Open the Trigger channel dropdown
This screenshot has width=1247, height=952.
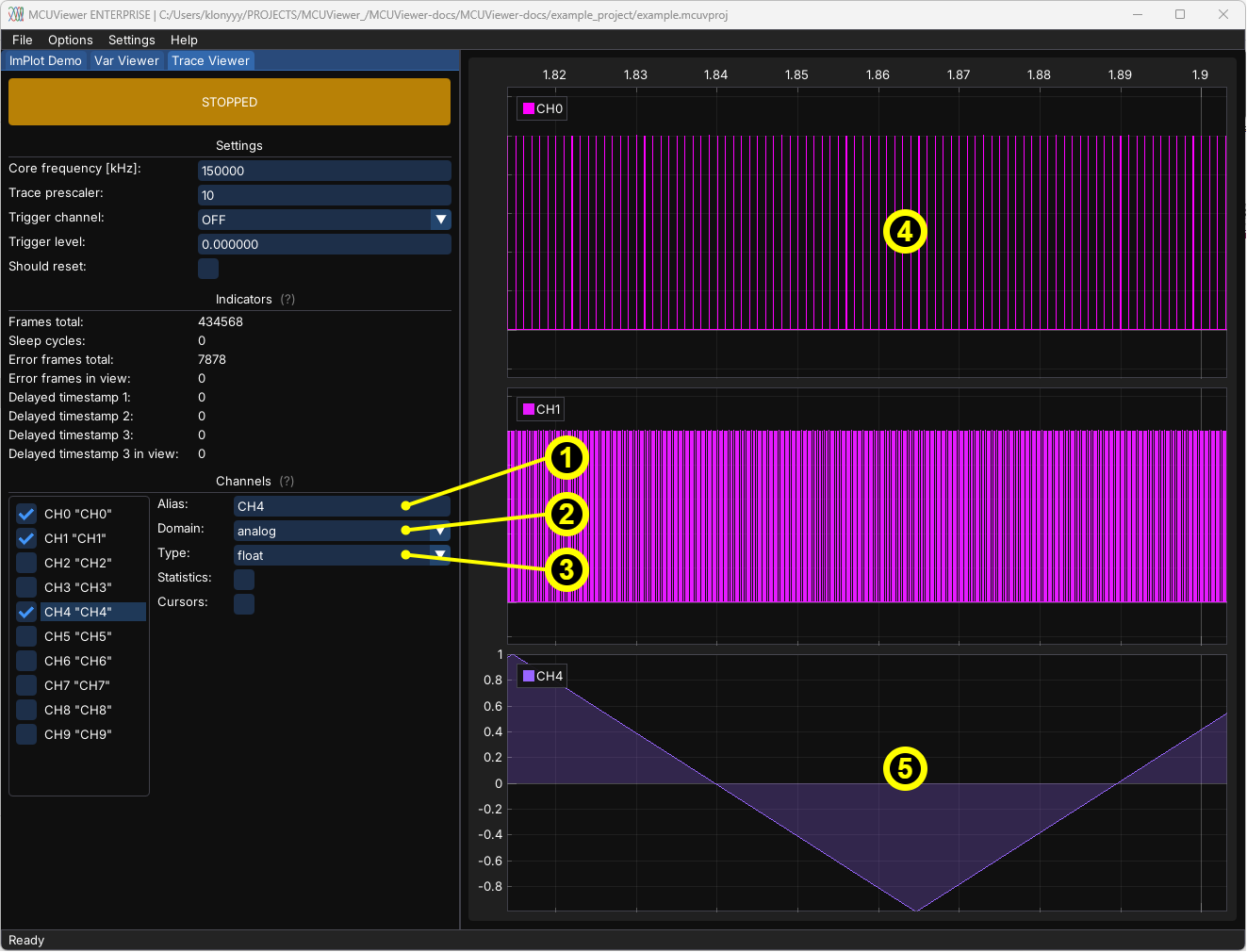click(x=440, y=220)
